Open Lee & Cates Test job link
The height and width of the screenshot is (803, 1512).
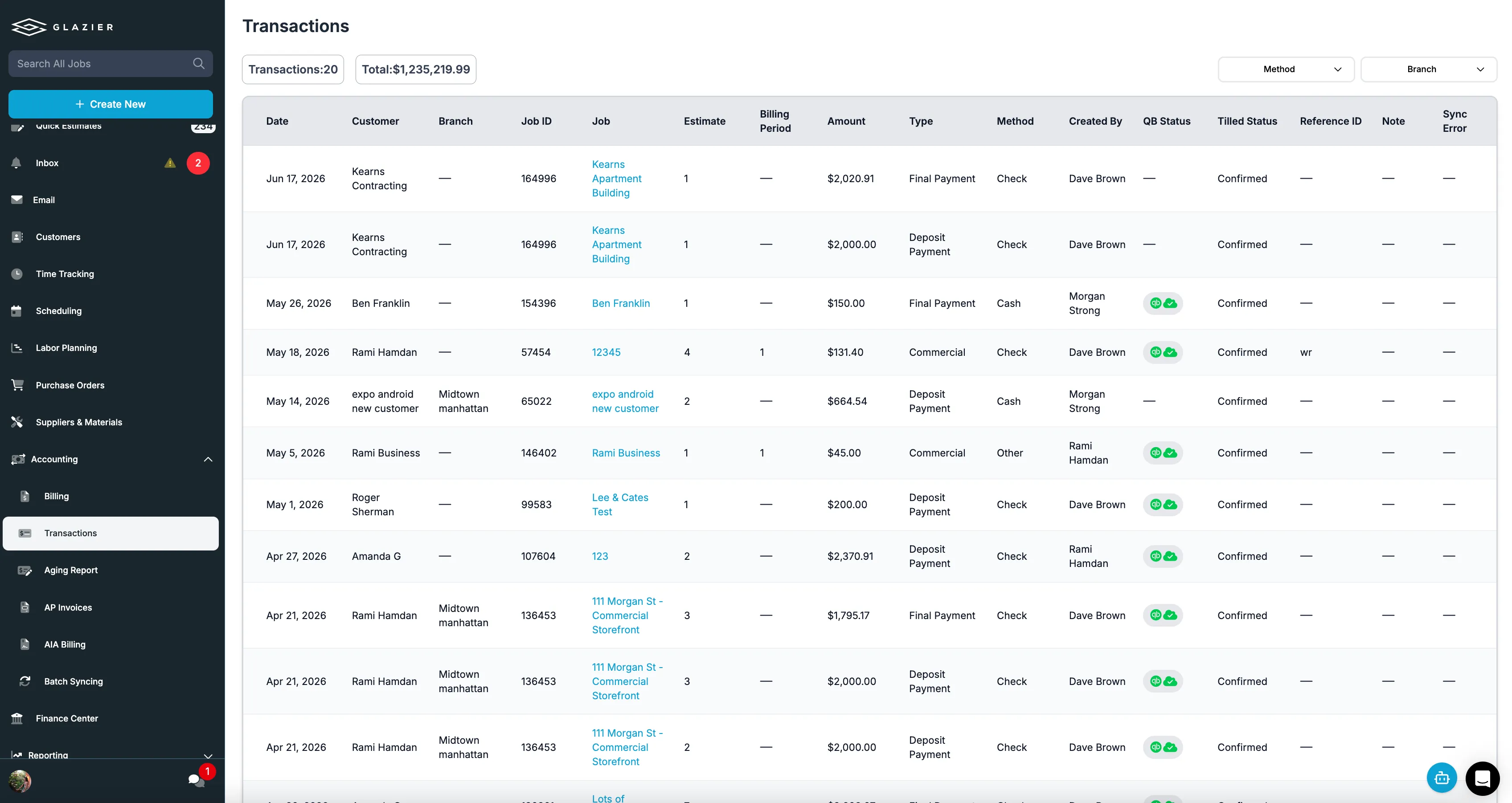[620, 505]
